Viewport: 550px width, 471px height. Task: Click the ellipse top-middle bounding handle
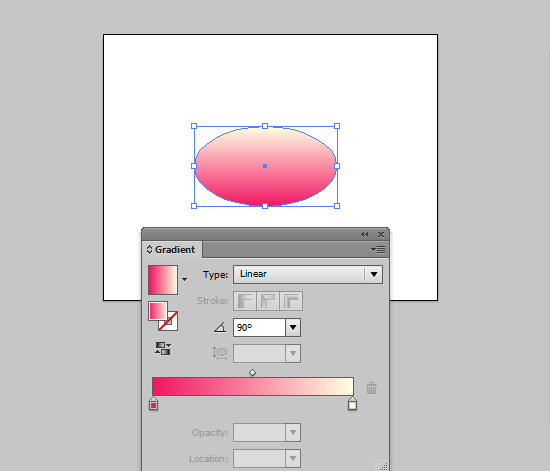point(265,126)
